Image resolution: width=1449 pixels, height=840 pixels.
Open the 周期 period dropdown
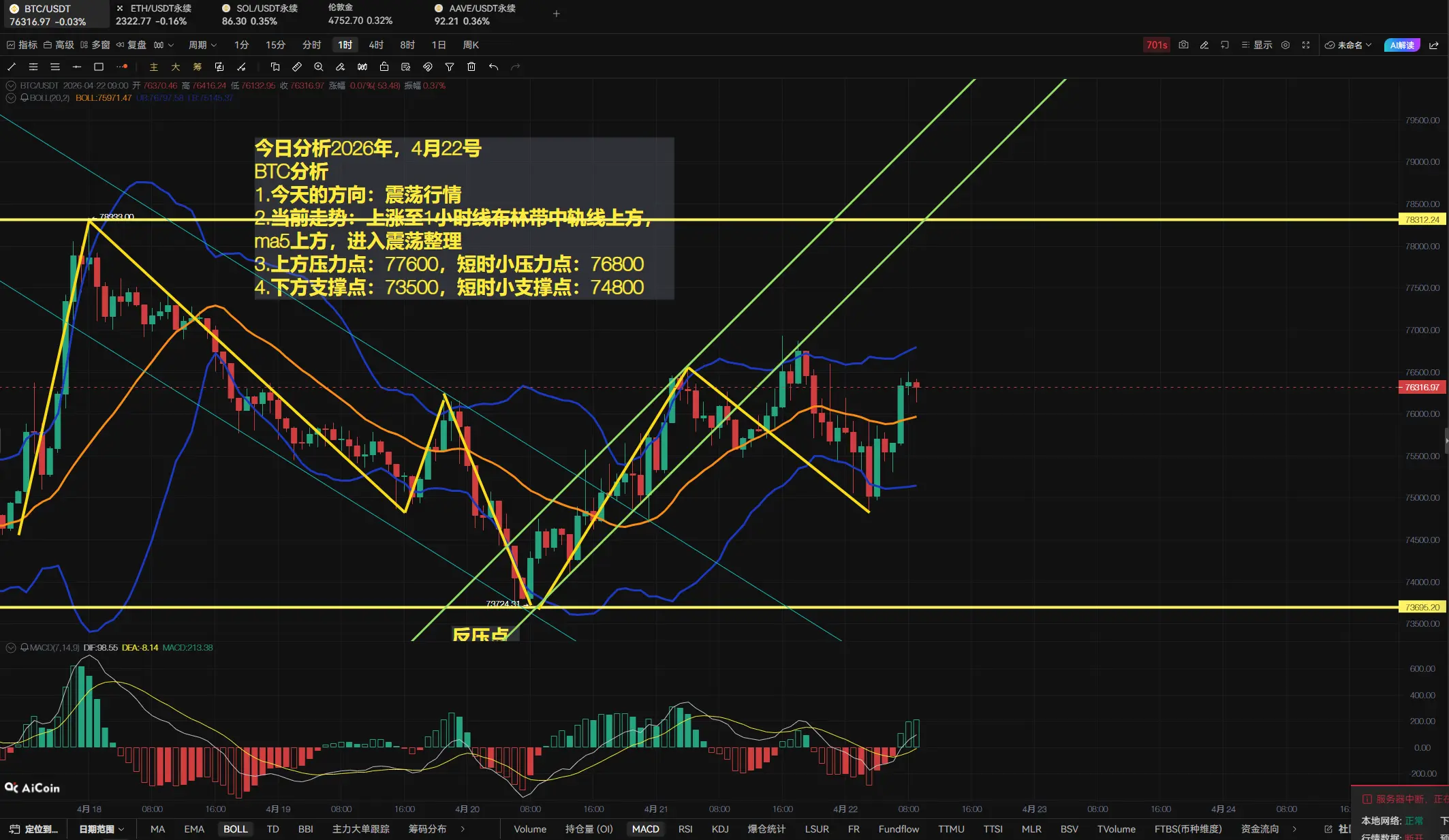(202, 45)
